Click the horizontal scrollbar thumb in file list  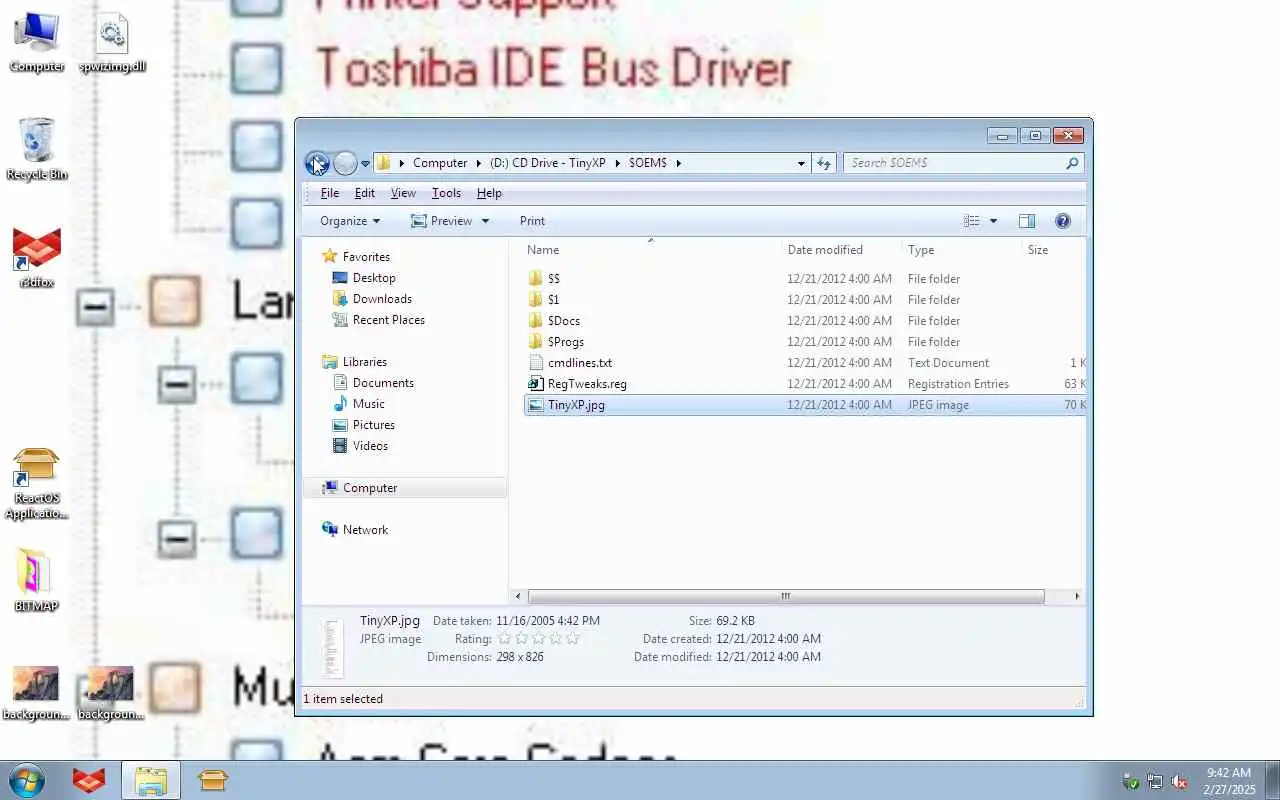coord(786,596)
